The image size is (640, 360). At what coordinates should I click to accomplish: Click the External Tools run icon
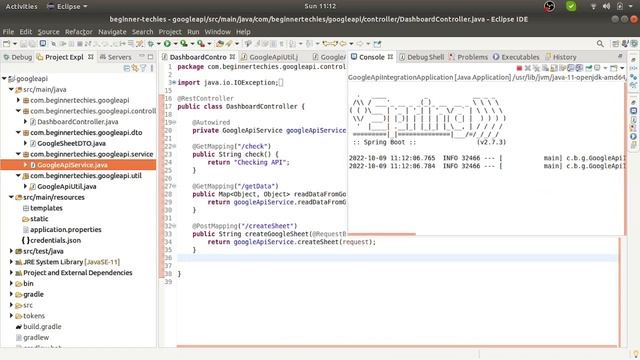[201, 44]
